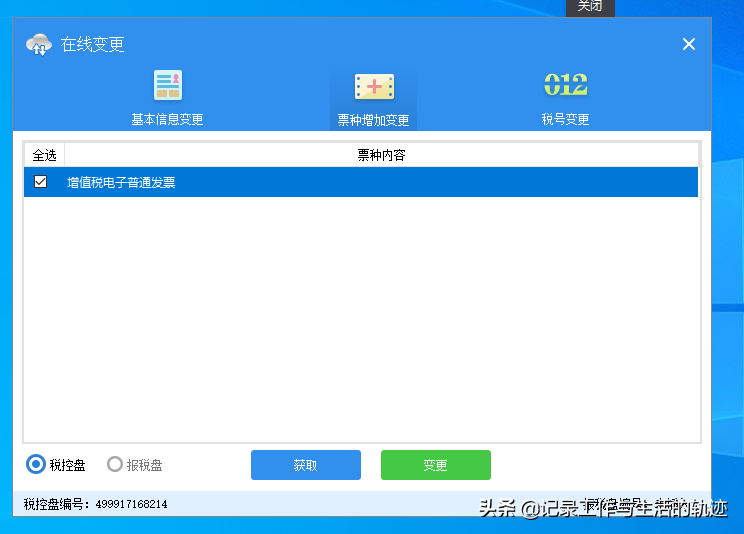The image size is (744, 534).
Task: Open the 税号变更 012 icon
Action: click(566, 84)
